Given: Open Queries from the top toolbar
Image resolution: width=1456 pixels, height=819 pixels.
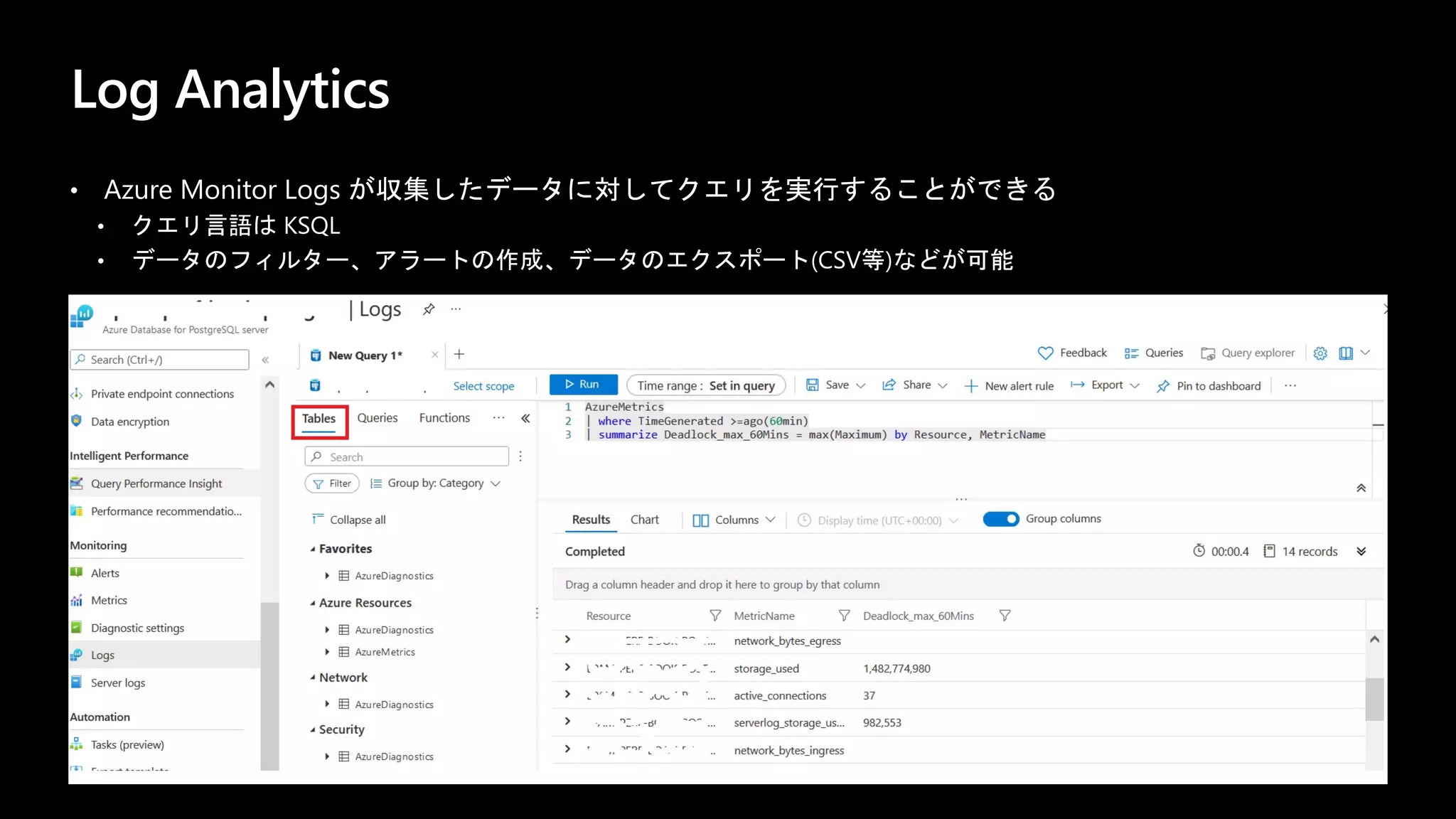Looking at the screenshot, I should pyautogui.click(x=1153, y=353).
